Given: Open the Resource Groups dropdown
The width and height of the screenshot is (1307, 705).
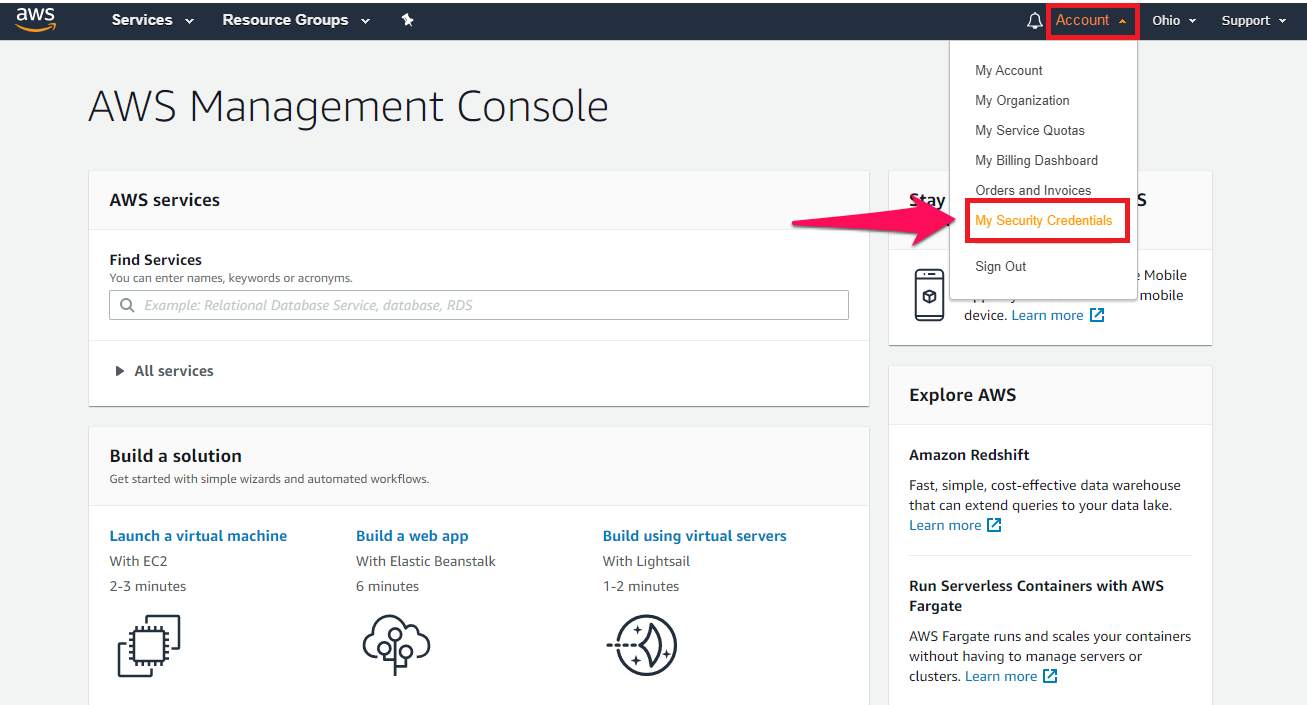Looking at the screenshot, I should [296, 20].
